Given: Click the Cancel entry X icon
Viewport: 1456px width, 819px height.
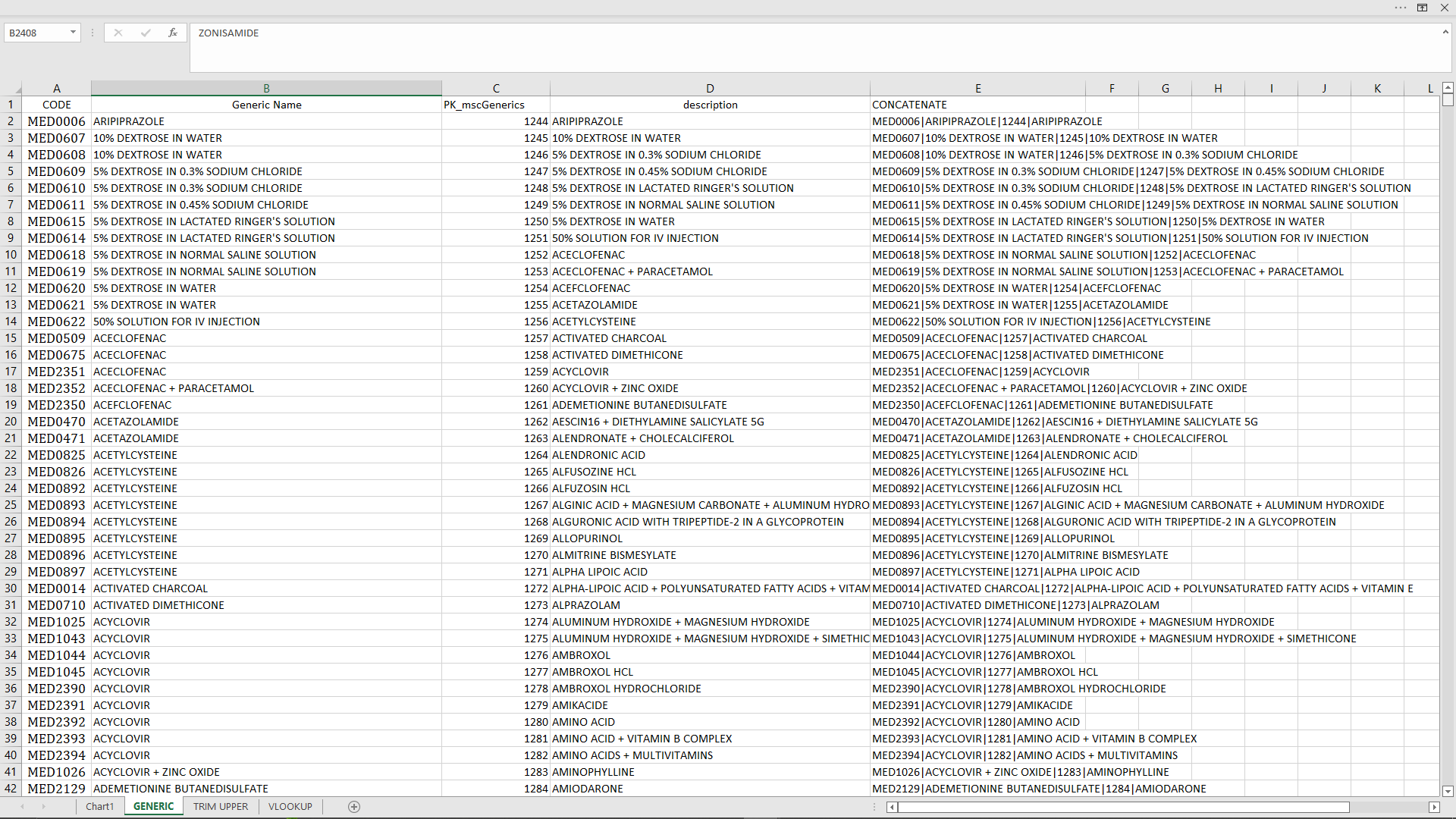Looking at the screenshot, I should coord(118,33).
